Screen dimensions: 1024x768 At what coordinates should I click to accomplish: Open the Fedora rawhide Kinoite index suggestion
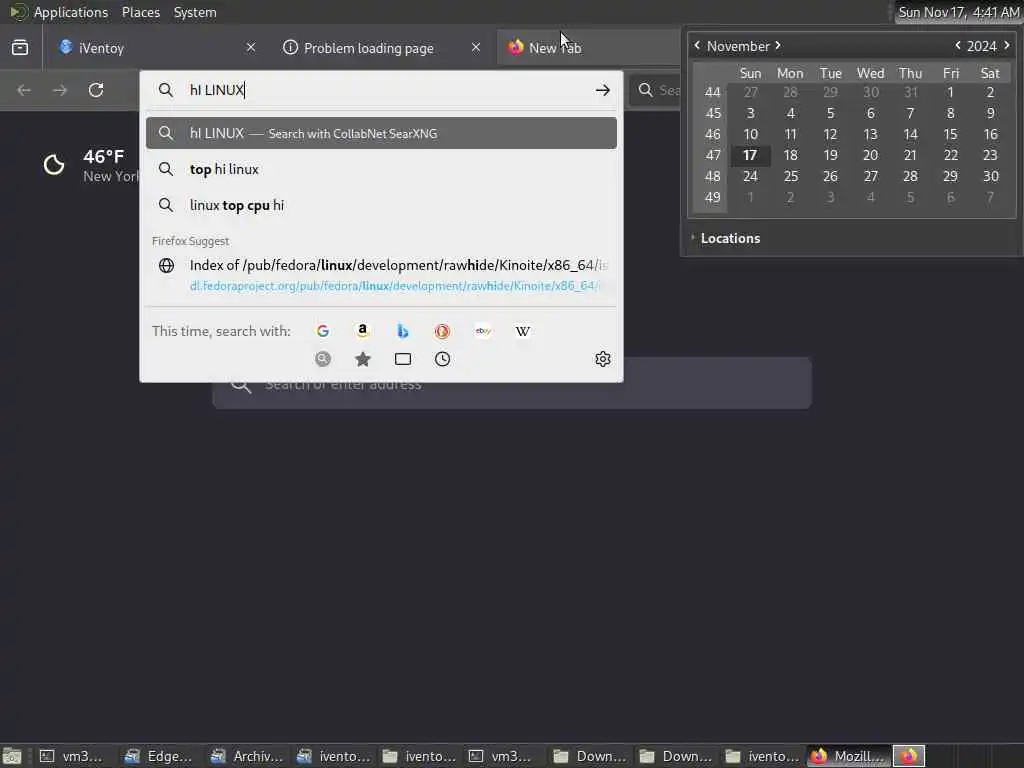tap(381, 275)
